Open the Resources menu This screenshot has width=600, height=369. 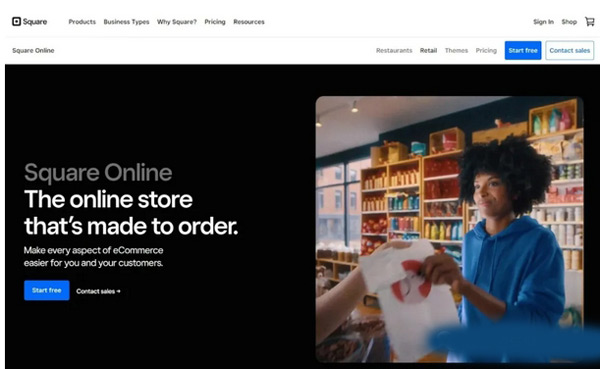tap(249, 22)
